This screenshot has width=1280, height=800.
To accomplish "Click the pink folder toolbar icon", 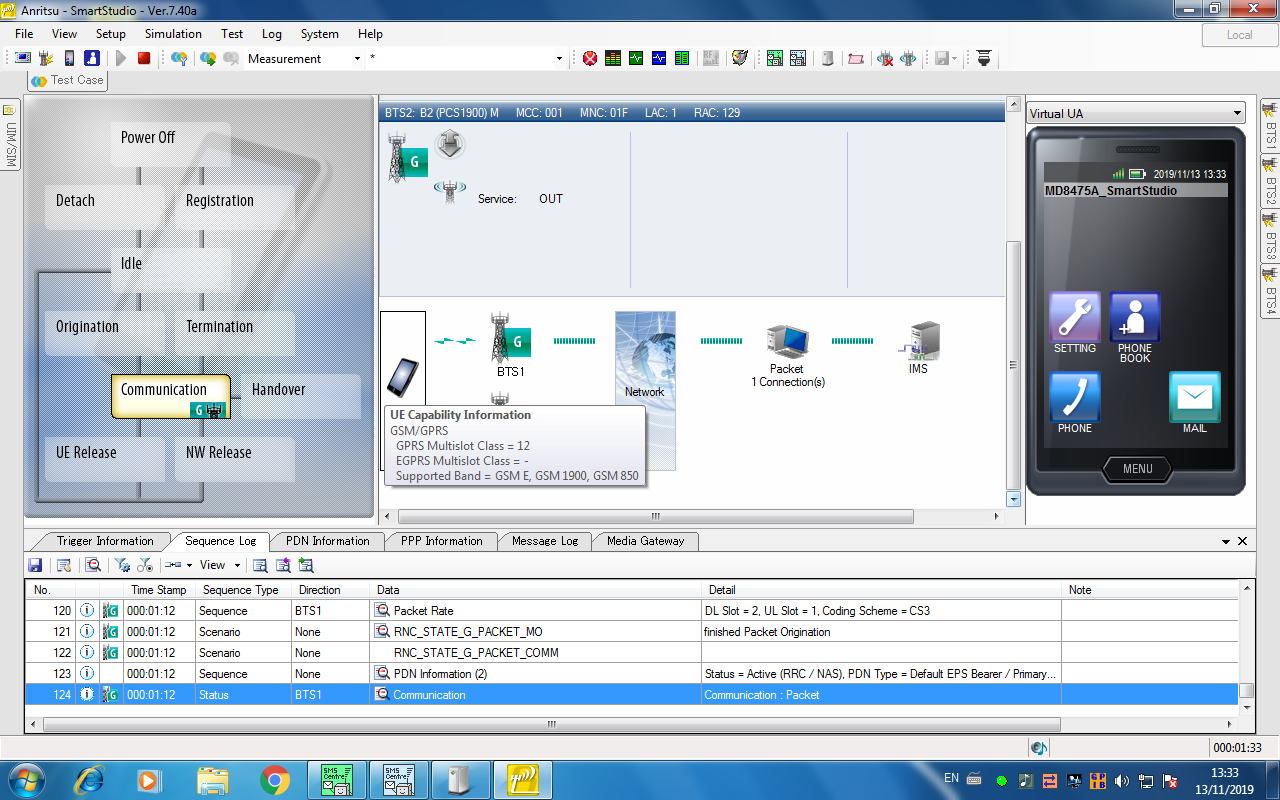I will tap(856, 58).
